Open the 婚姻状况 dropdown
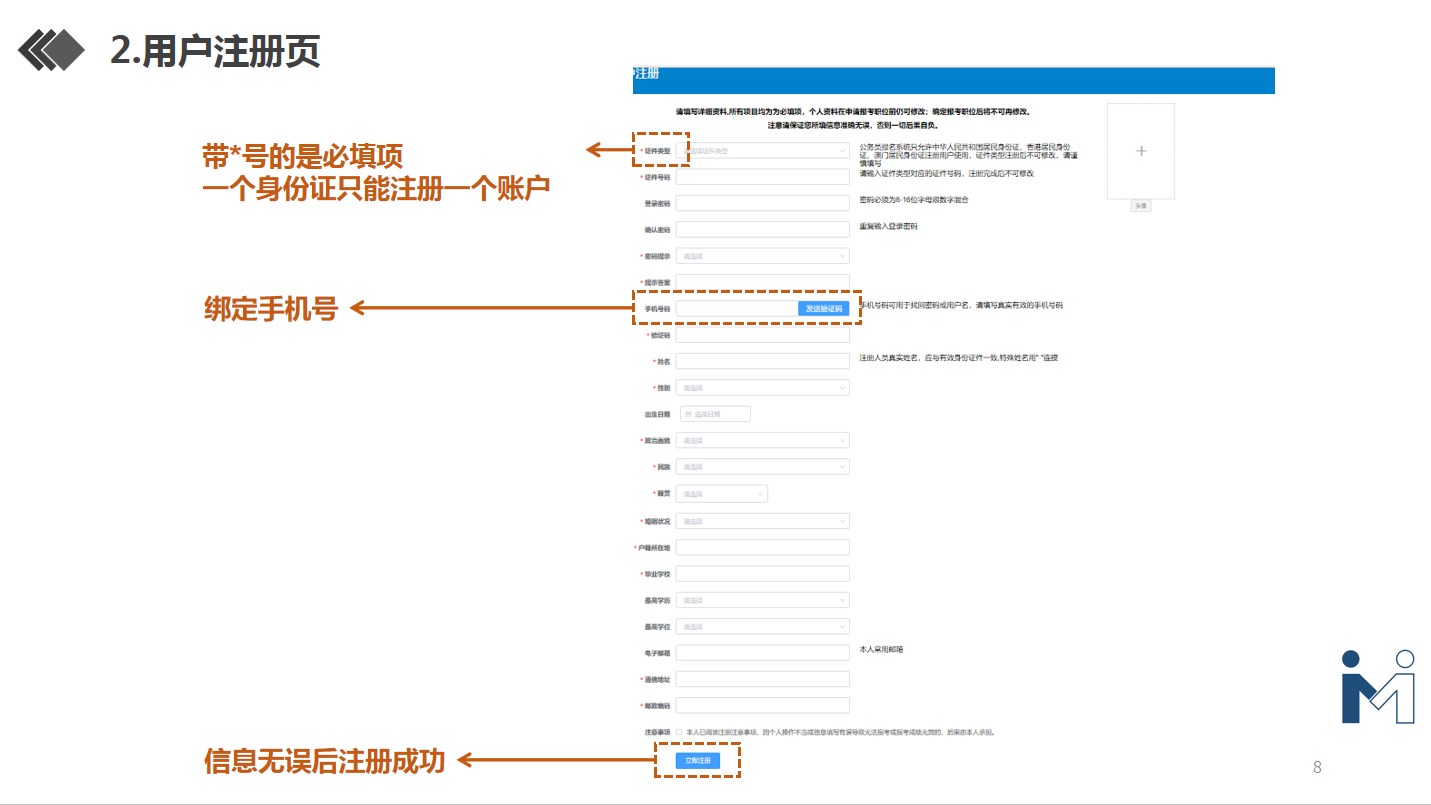1431x805 pixels. click(x=762, y=521)
